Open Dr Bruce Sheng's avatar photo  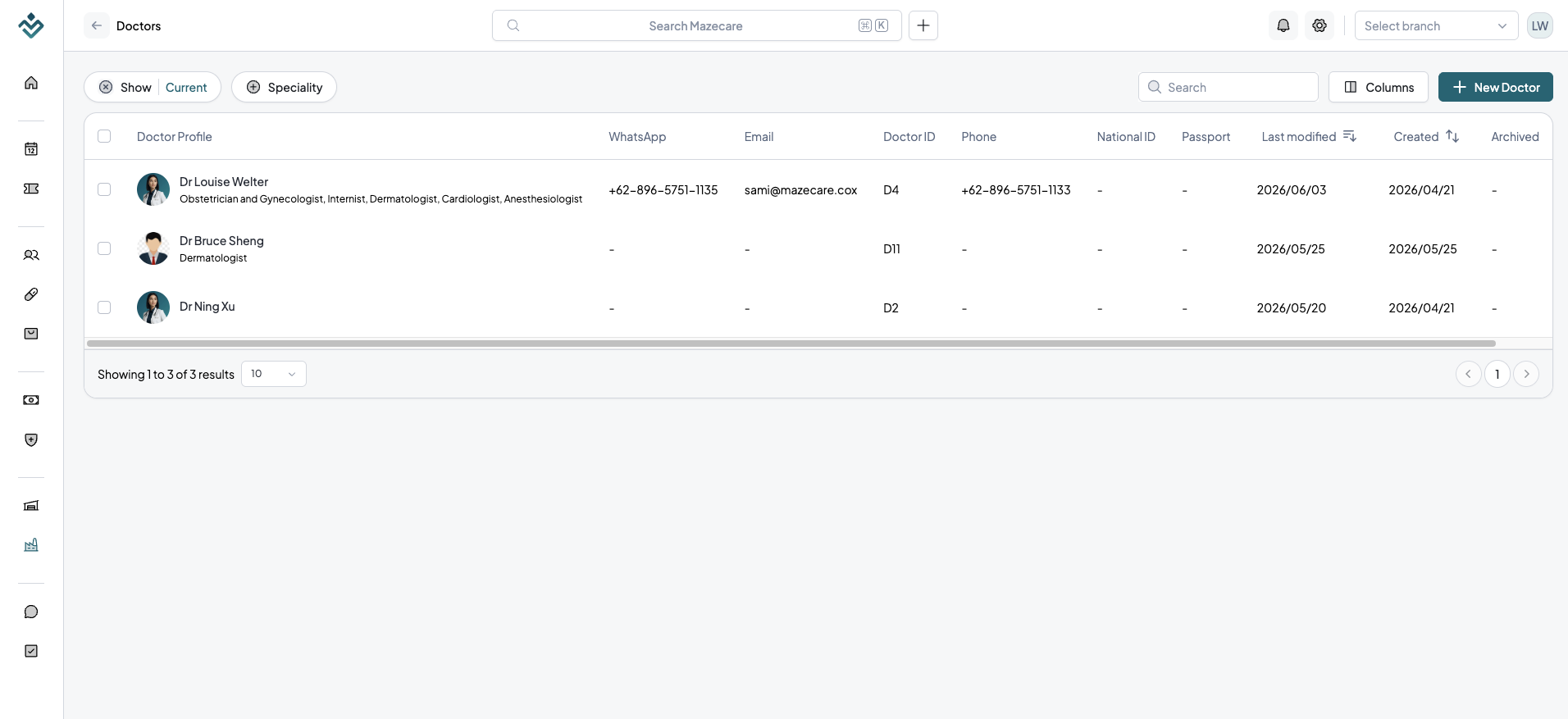(x=153, y=248)
